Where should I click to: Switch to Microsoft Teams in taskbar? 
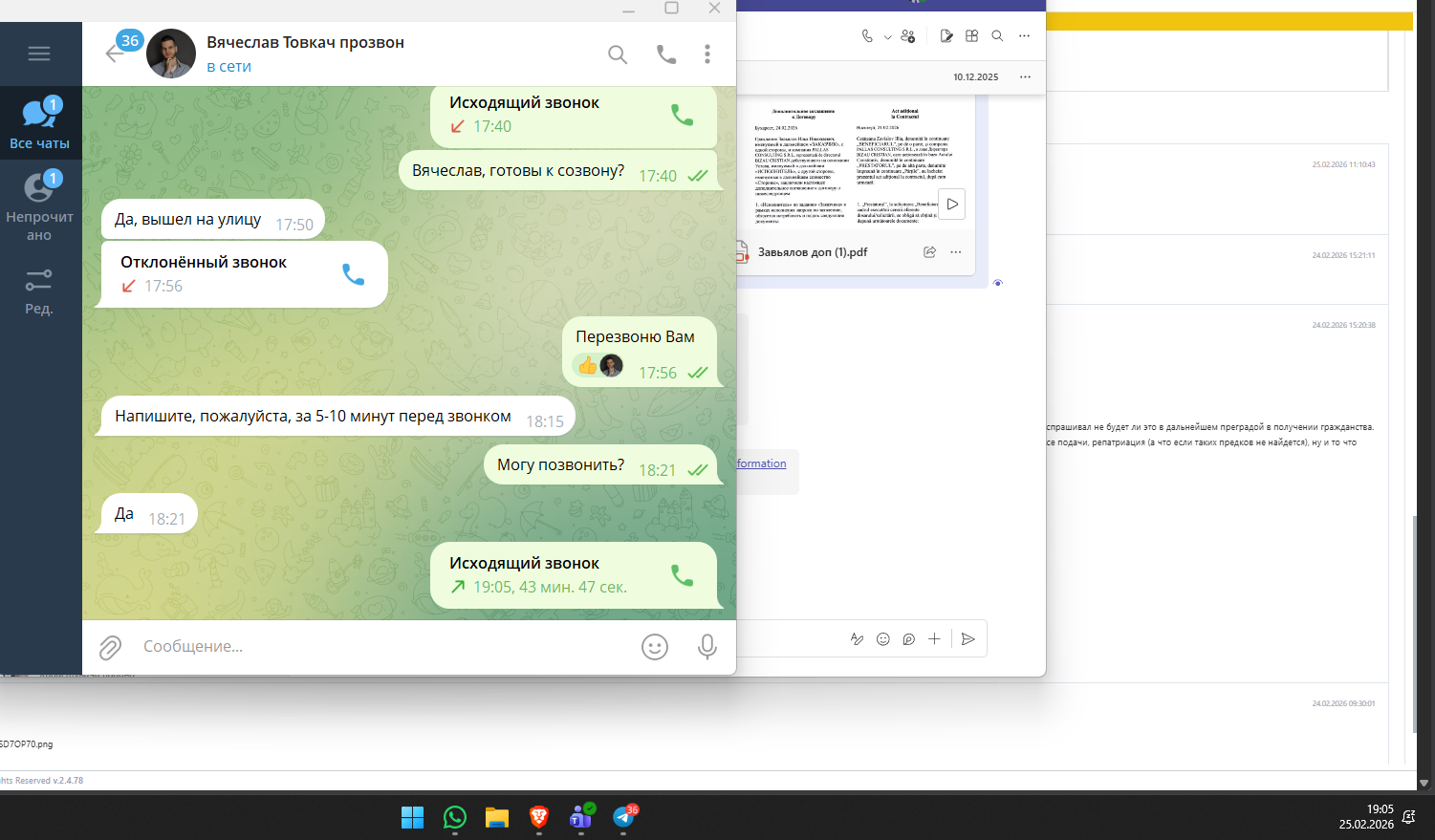(581, 818)
